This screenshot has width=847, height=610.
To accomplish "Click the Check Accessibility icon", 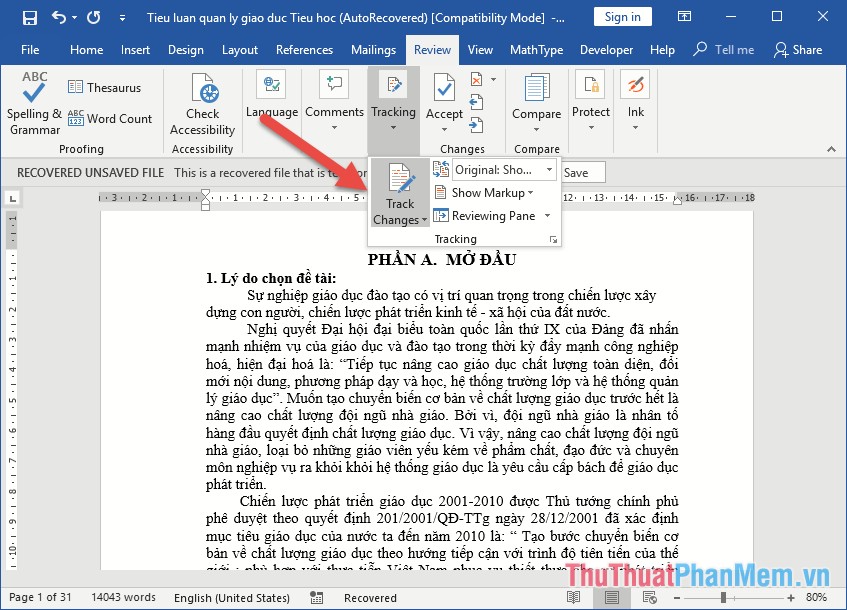I will pyautogui.click(x=203, y=93).
